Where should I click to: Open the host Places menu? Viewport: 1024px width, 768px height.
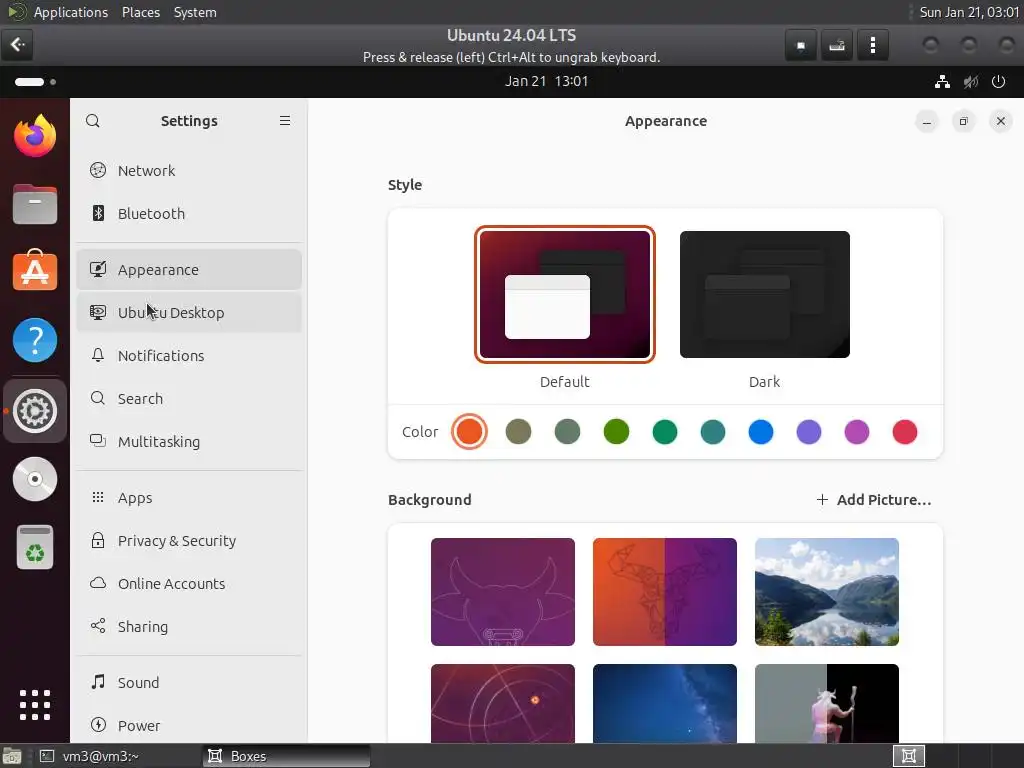click(141, 12)
